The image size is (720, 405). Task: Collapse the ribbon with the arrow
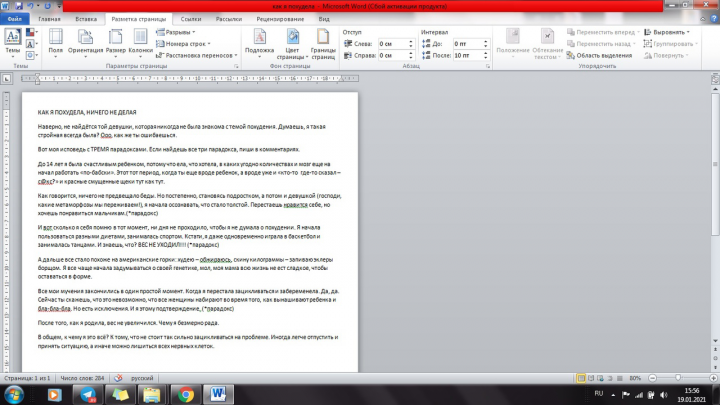pyautogui.click(x=703, y=19)
